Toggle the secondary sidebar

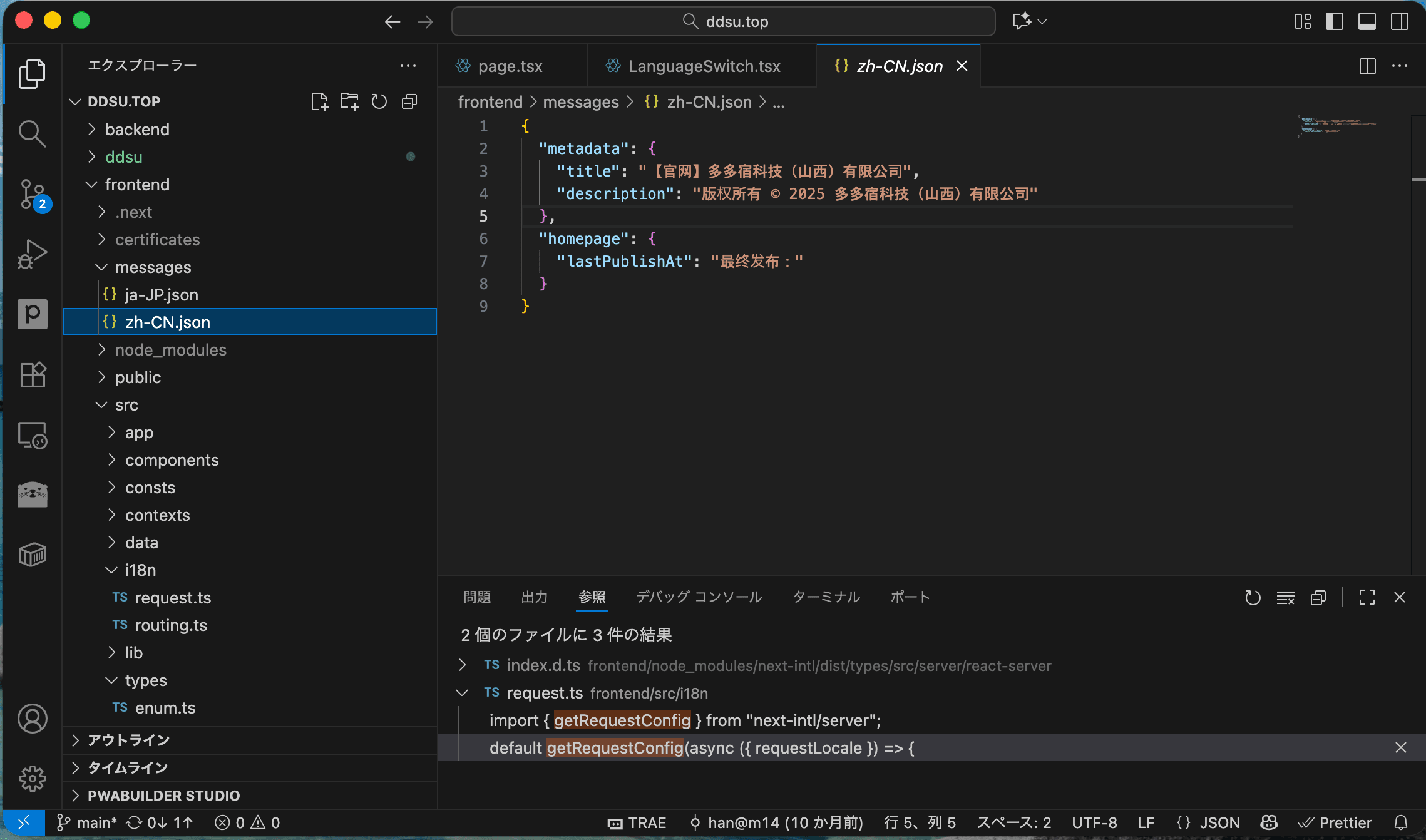tap(1399, 21)
